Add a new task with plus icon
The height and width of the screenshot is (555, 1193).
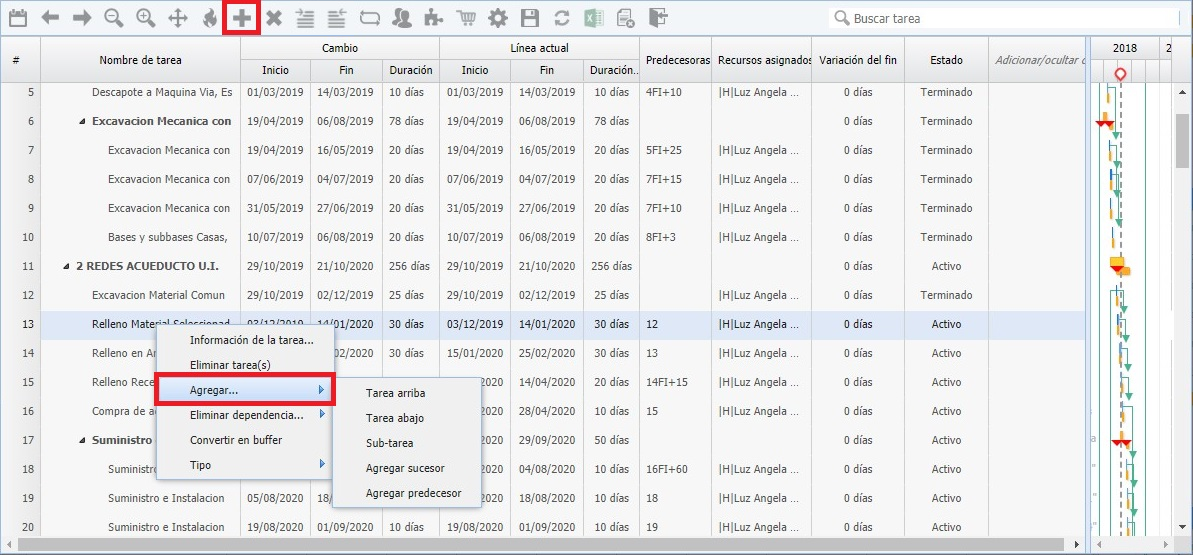[242, 18]
